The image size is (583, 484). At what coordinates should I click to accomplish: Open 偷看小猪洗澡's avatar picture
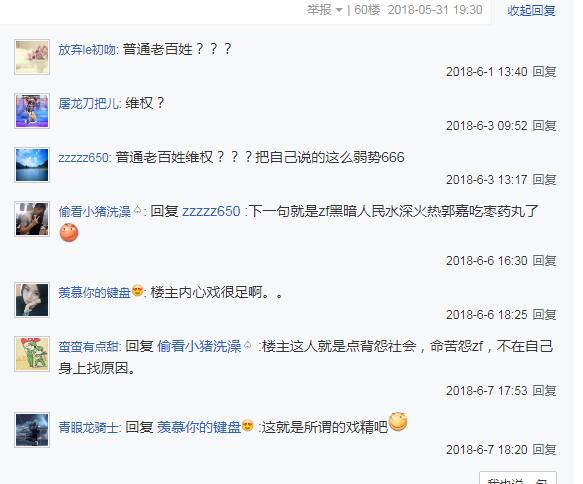(32, 219)
